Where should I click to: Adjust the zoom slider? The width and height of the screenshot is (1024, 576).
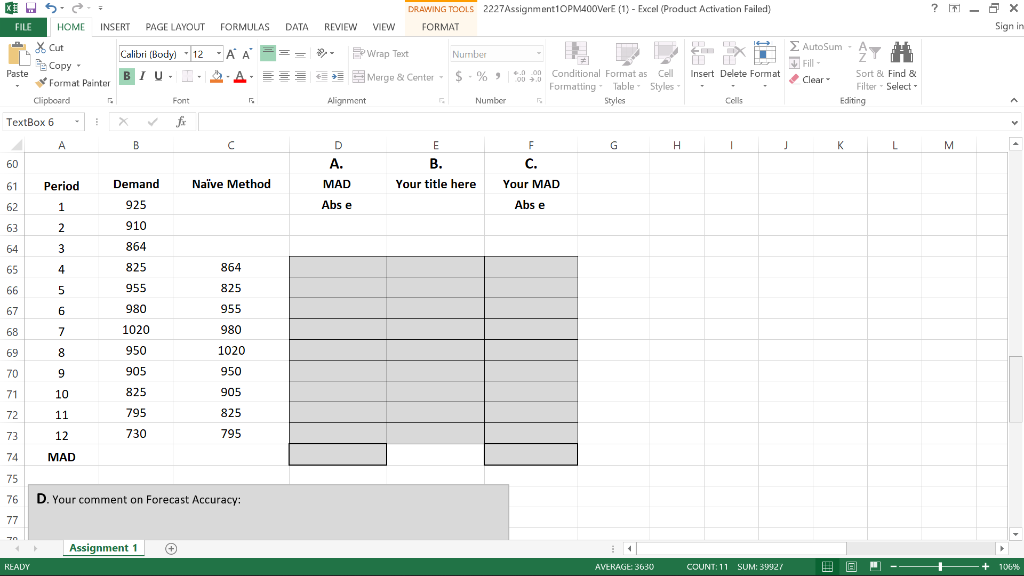(940, 567)
